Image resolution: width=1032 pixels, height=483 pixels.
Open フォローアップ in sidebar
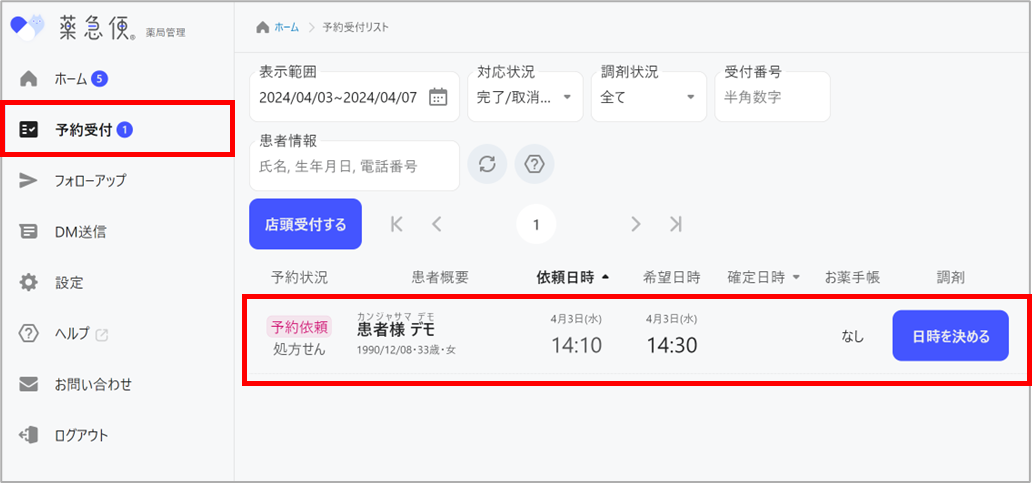(x=90, y=180)
